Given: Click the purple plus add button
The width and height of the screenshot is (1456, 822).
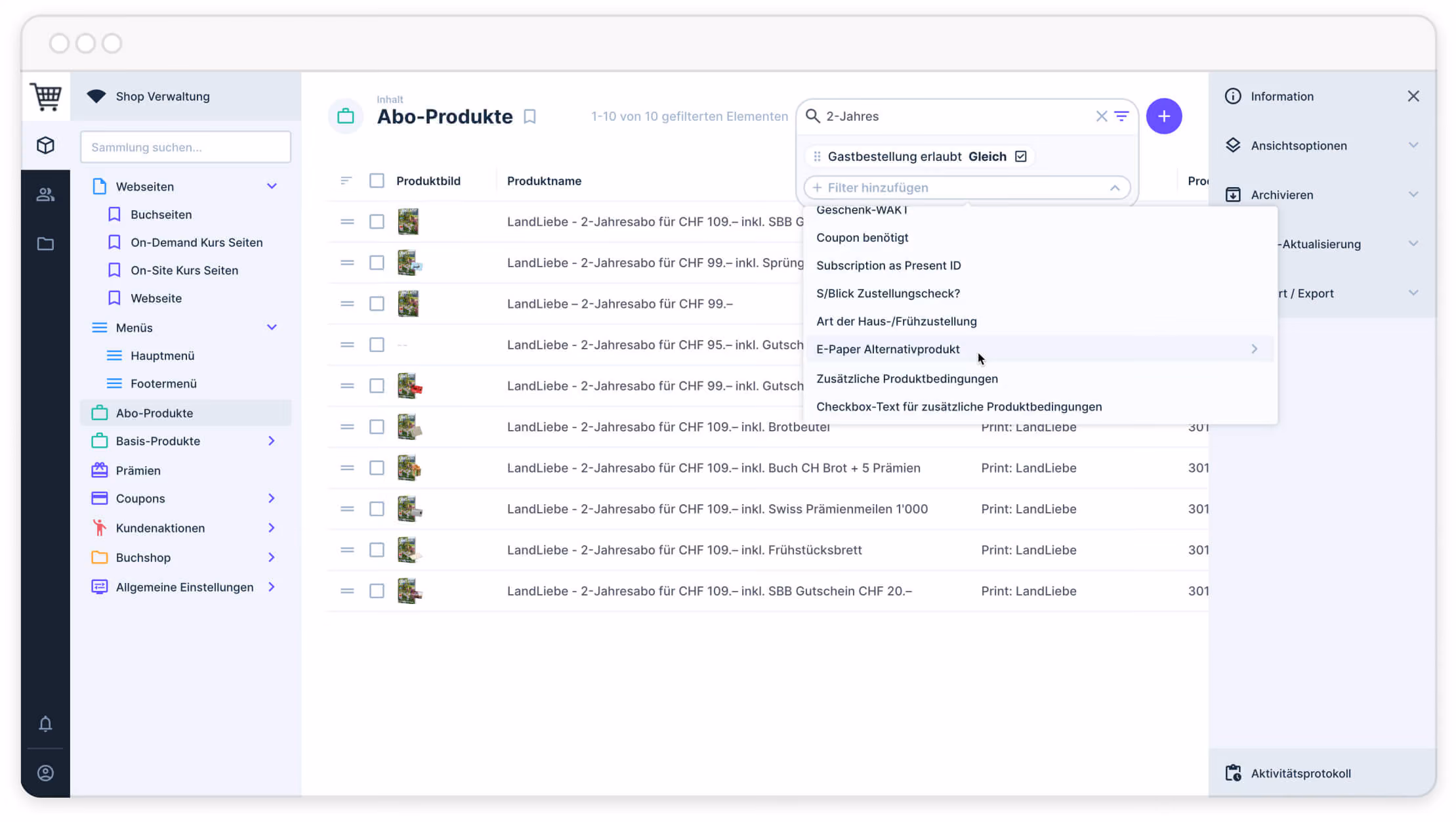Looking at the screenshot, I should click(x=1163, y=116).
